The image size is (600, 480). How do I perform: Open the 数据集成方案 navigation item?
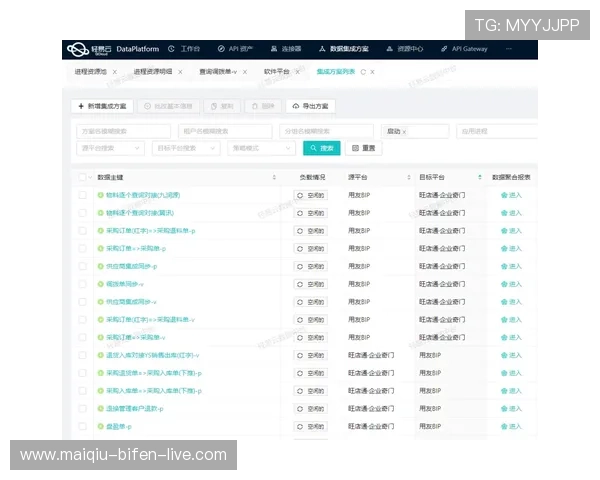pyautogui.click(x=344, y=49)
